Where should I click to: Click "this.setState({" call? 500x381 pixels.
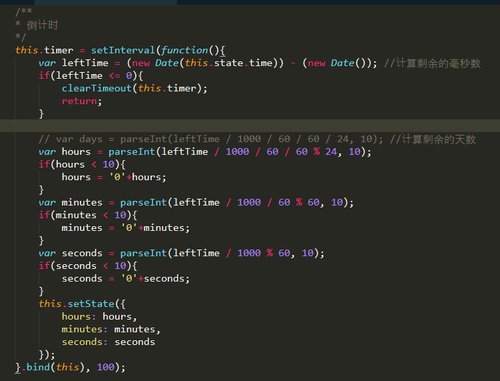82,304
